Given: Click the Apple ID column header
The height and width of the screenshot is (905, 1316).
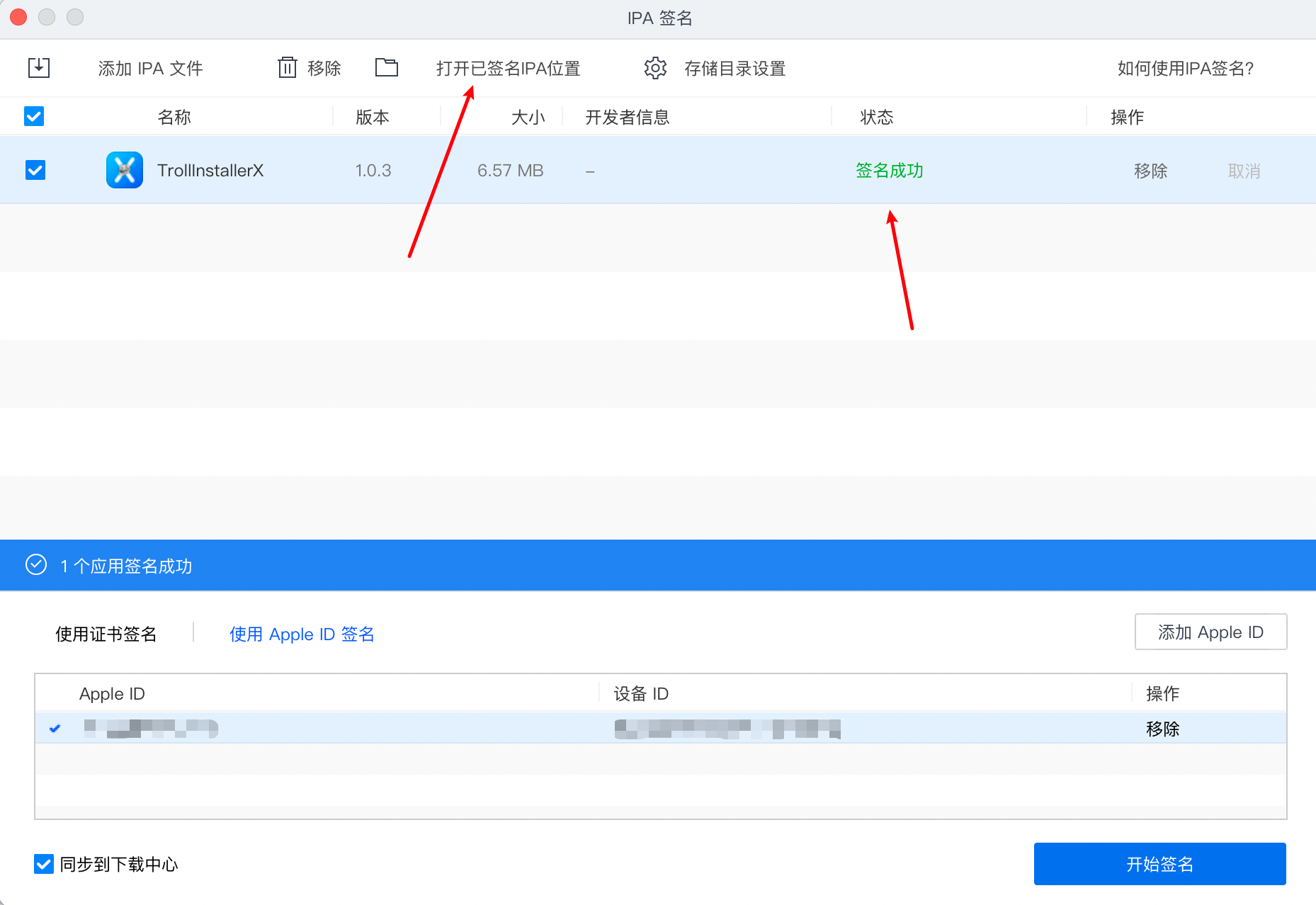Looking at the screenshot, I should [x=112, y=693].
